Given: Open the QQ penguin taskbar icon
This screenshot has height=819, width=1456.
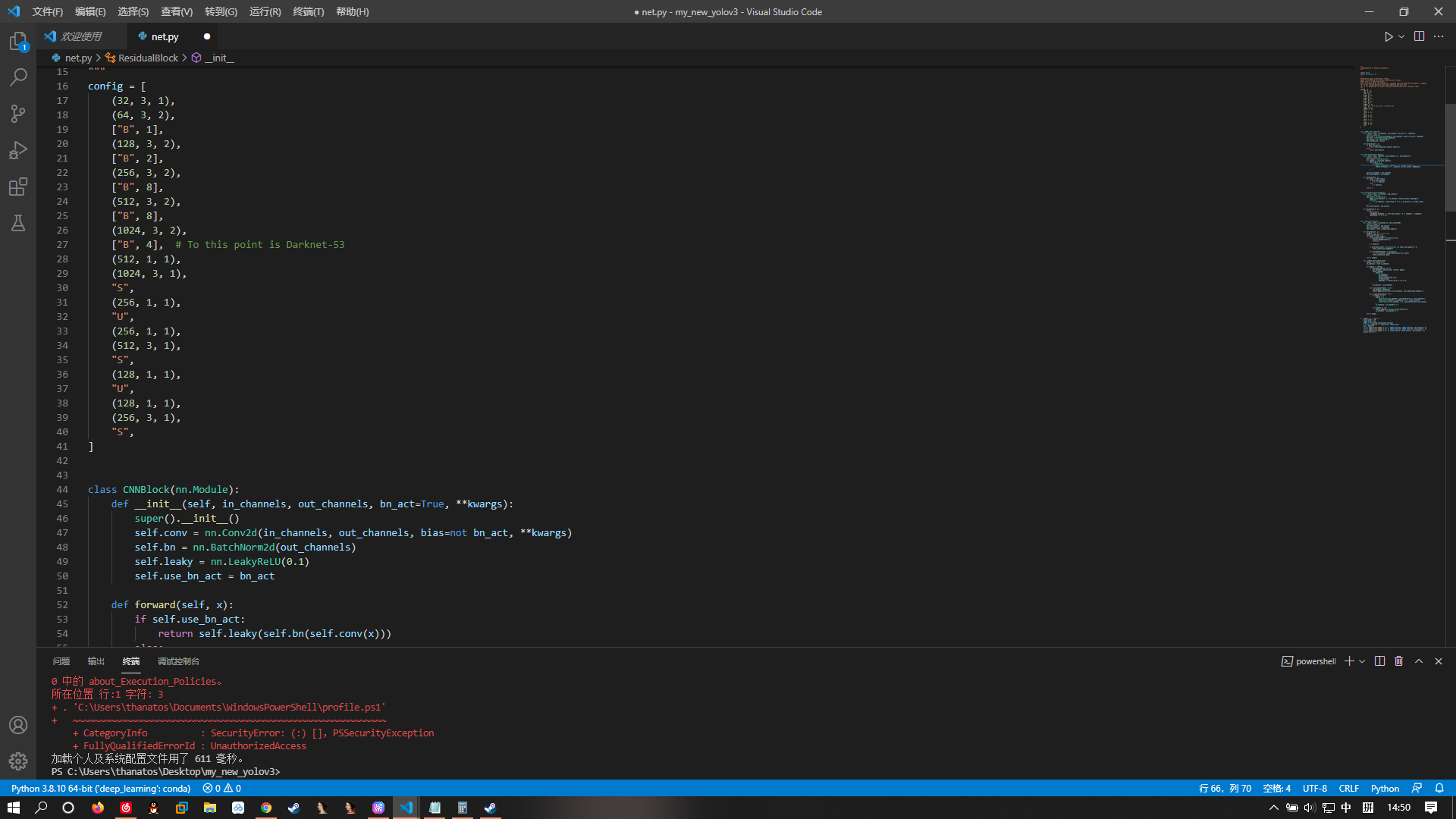Looking at the screenshot, I should [154, 808].
